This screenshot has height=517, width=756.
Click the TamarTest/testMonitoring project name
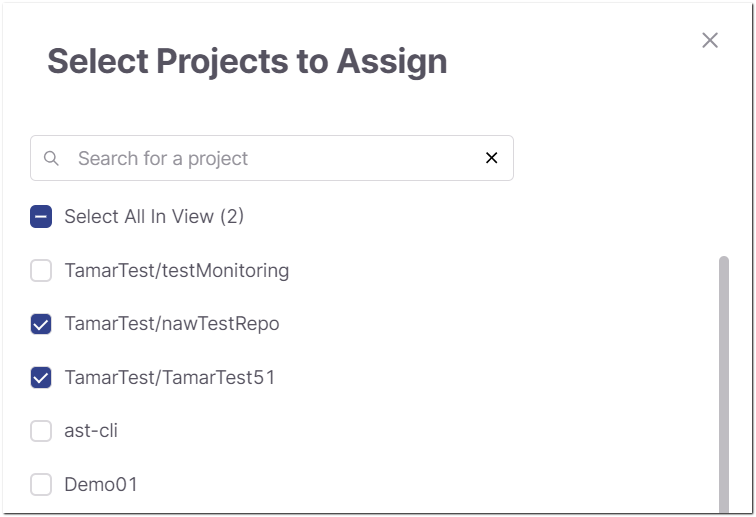[x=176, y=271]
